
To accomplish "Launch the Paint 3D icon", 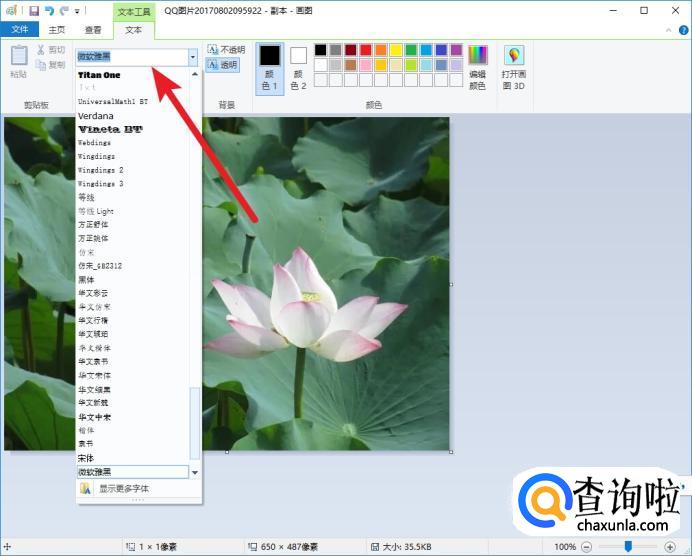I will [x=513, y=56].
